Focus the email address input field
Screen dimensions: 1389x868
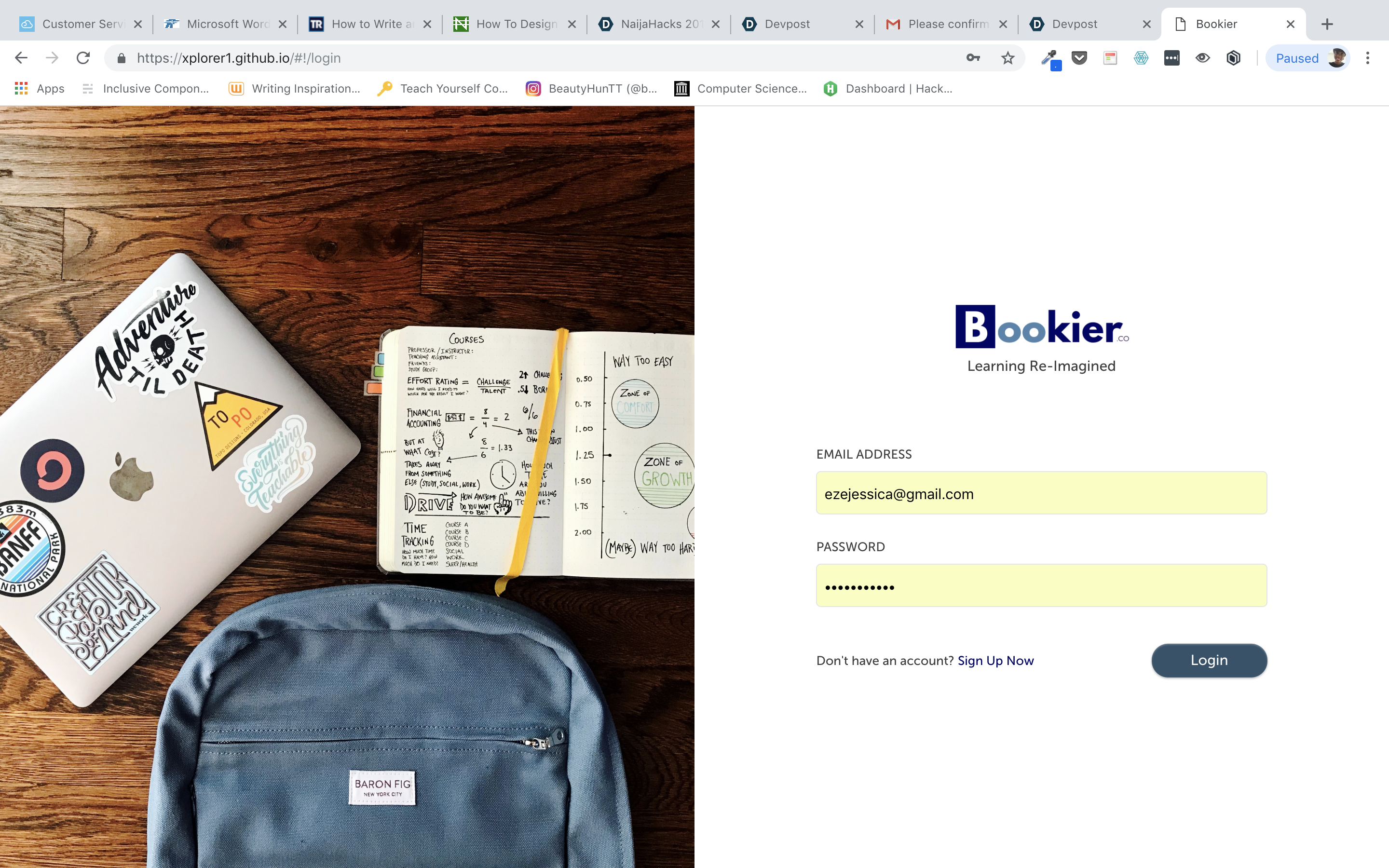tap(1041, 493)
